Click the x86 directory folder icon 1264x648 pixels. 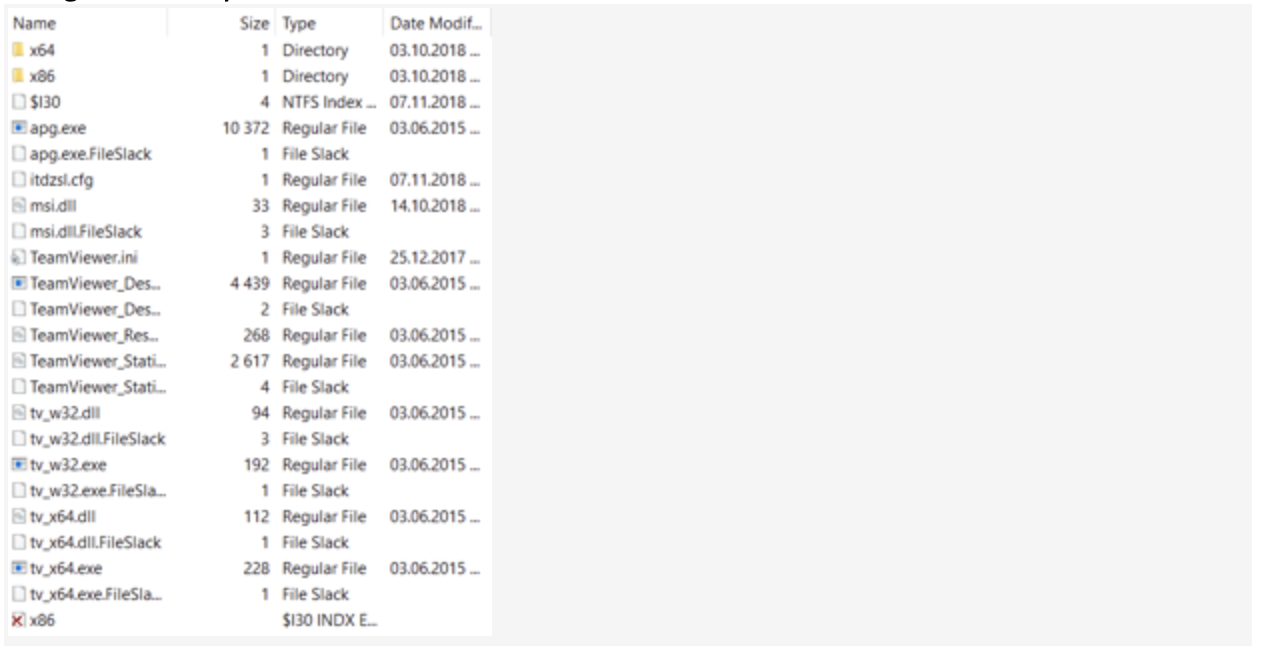coord(19,76)
